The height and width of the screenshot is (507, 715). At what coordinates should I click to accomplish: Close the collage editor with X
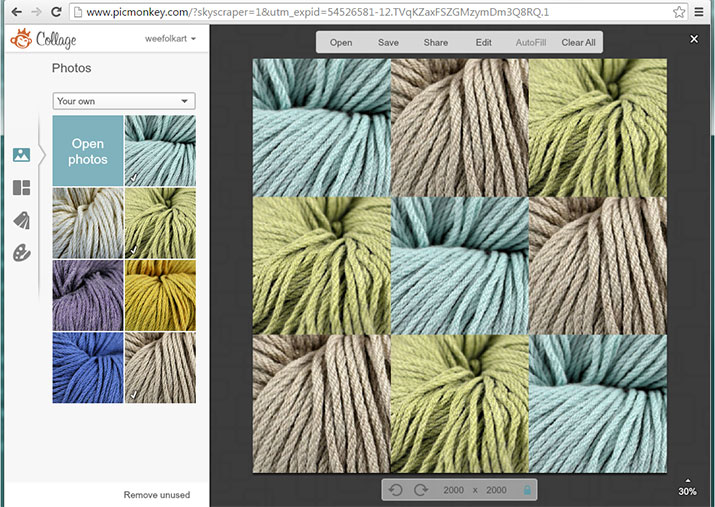(694, 39)
